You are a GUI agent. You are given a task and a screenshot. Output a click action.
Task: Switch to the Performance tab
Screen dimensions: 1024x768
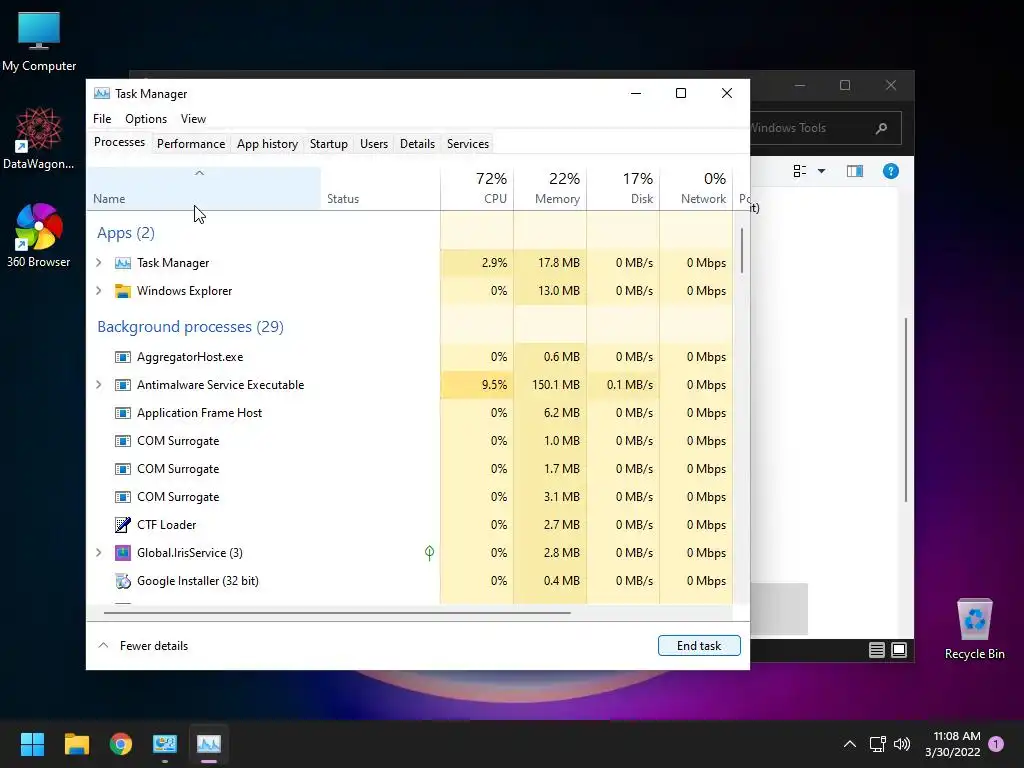pyautogui.click(x=191, y=144)
